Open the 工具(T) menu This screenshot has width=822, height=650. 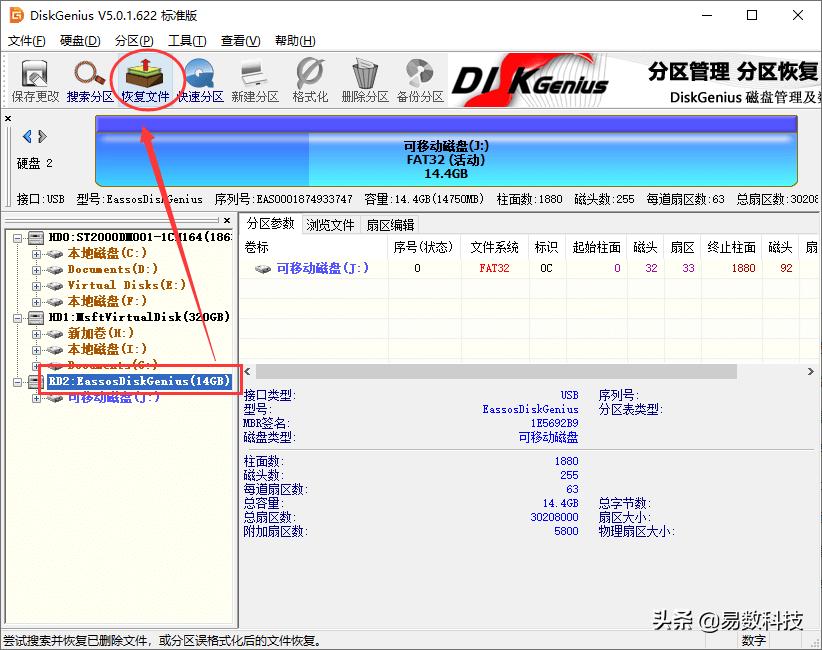(185, 40)
